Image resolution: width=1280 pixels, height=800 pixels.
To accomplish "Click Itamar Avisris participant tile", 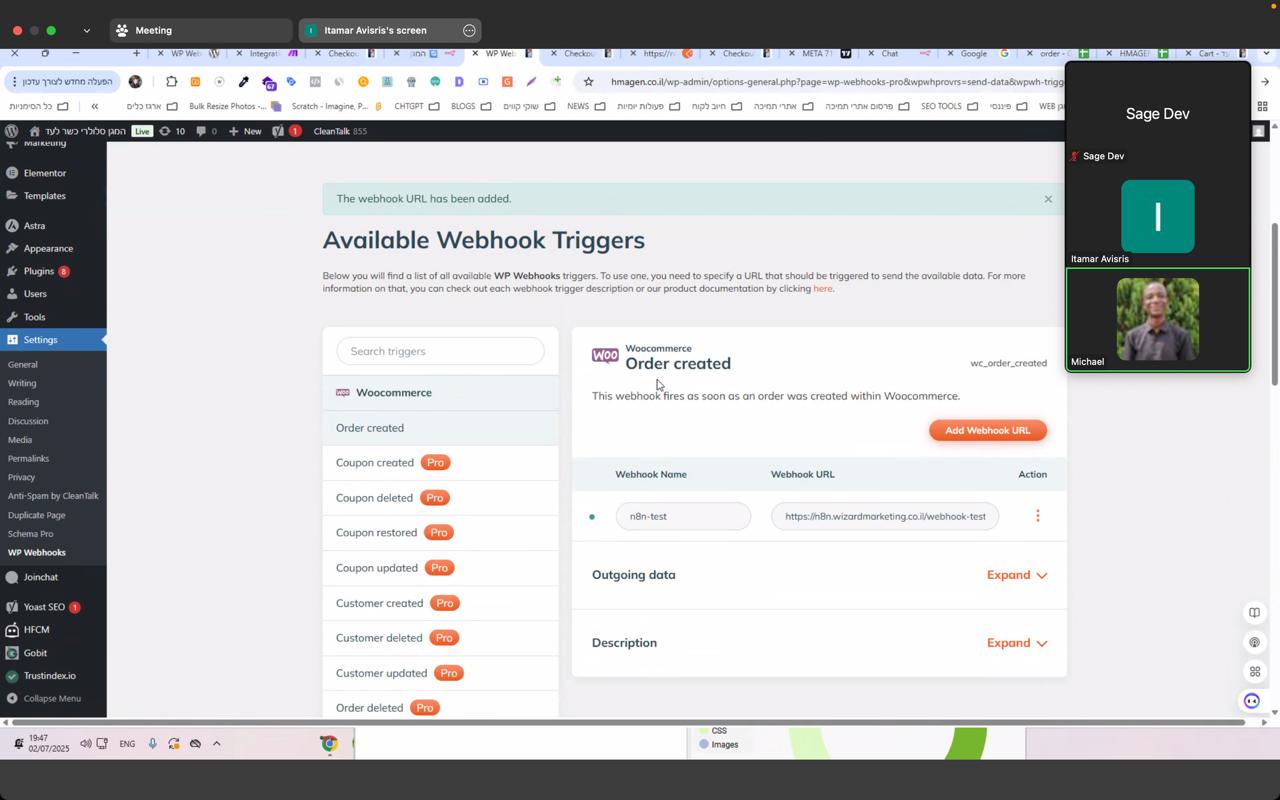I will pos(1157,217).
